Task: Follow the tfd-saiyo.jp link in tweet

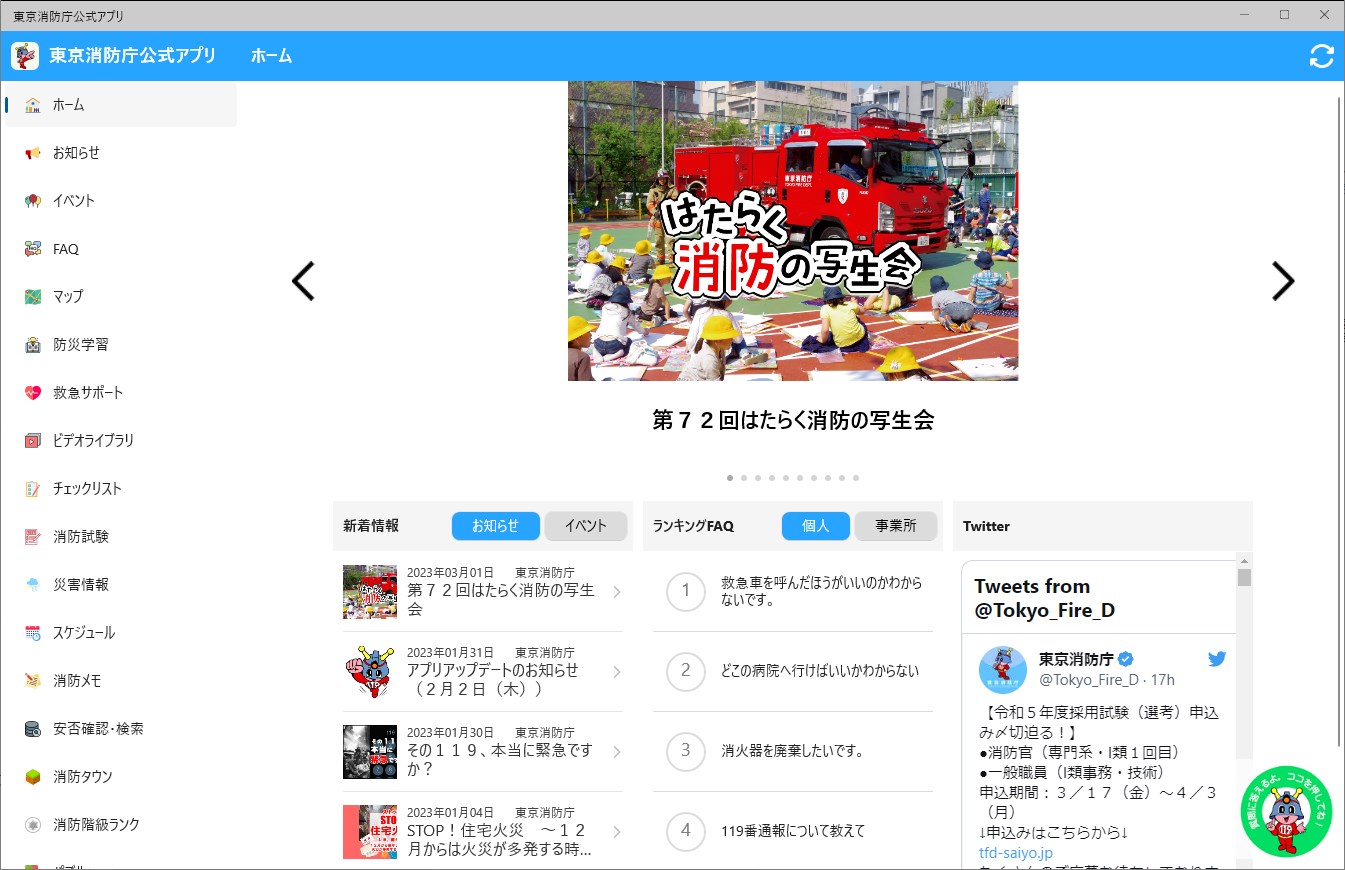Action: tap(1016, 853)
